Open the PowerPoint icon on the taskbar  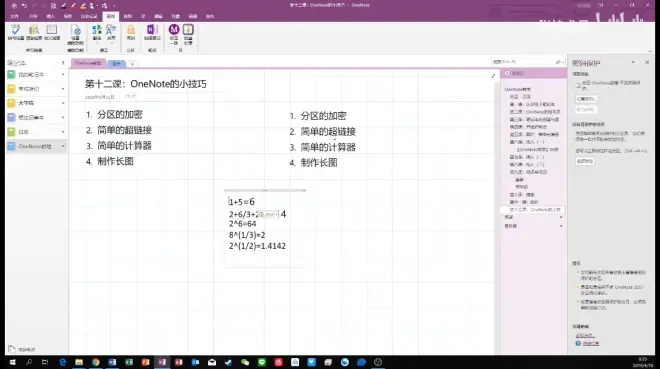point(146,362)
